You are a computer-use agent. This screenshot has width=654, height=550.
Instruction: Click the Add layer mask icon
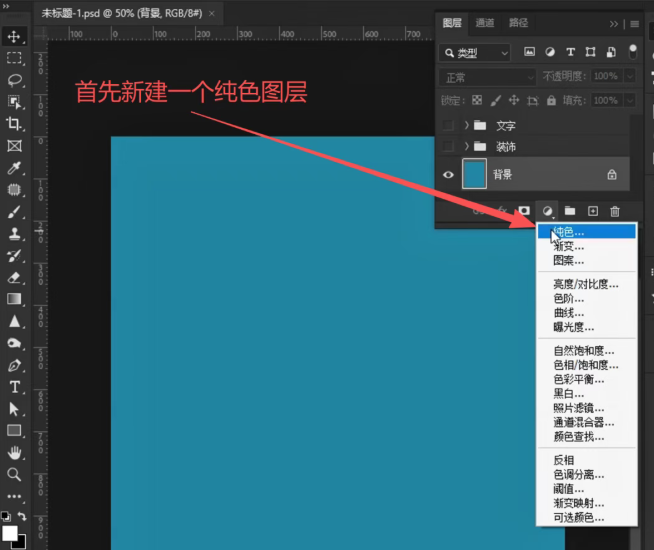[x=524, y=211]
